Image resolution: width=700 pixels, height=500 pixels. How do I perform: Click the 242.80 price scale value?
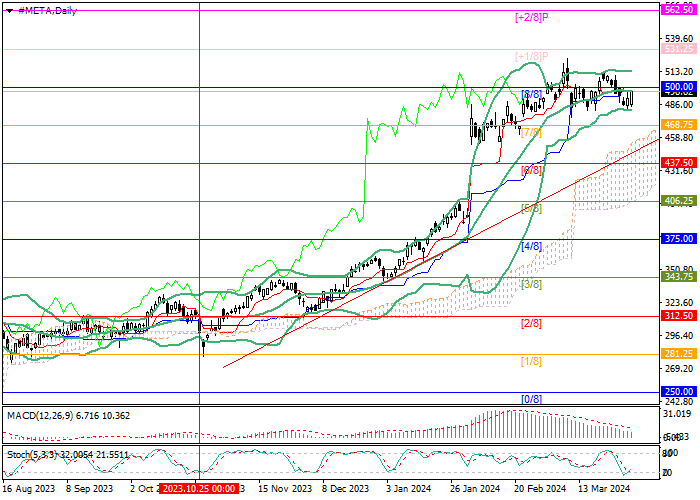point(679,401)
